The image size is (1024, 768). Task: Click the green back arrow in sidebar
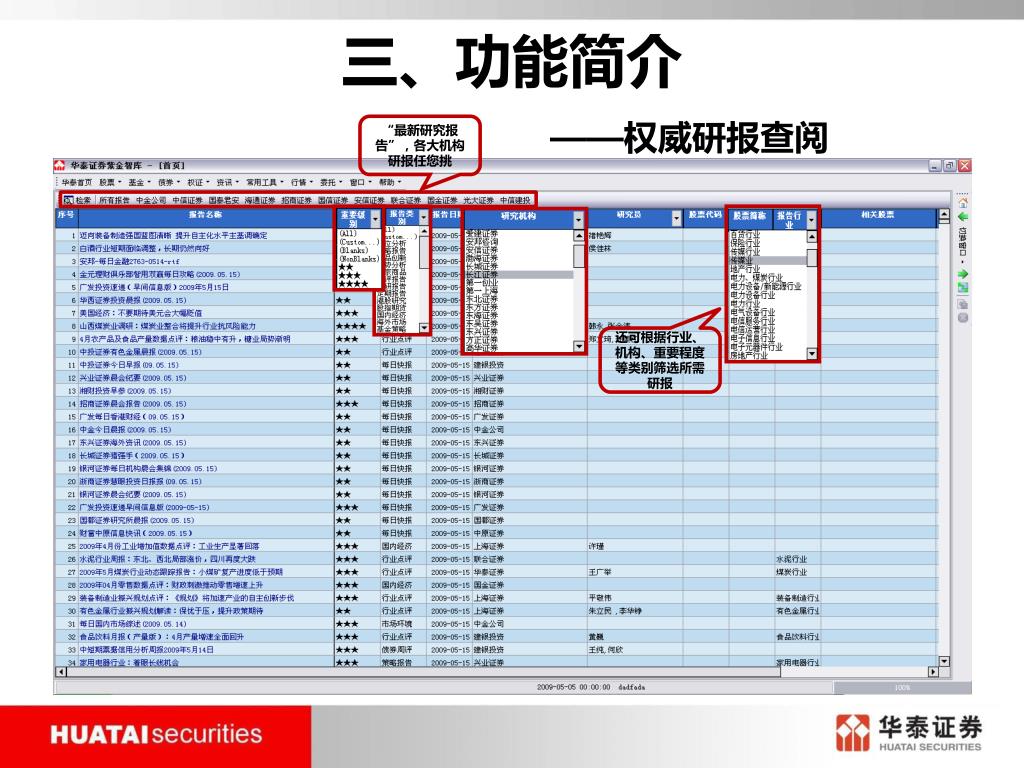point(963,217)
